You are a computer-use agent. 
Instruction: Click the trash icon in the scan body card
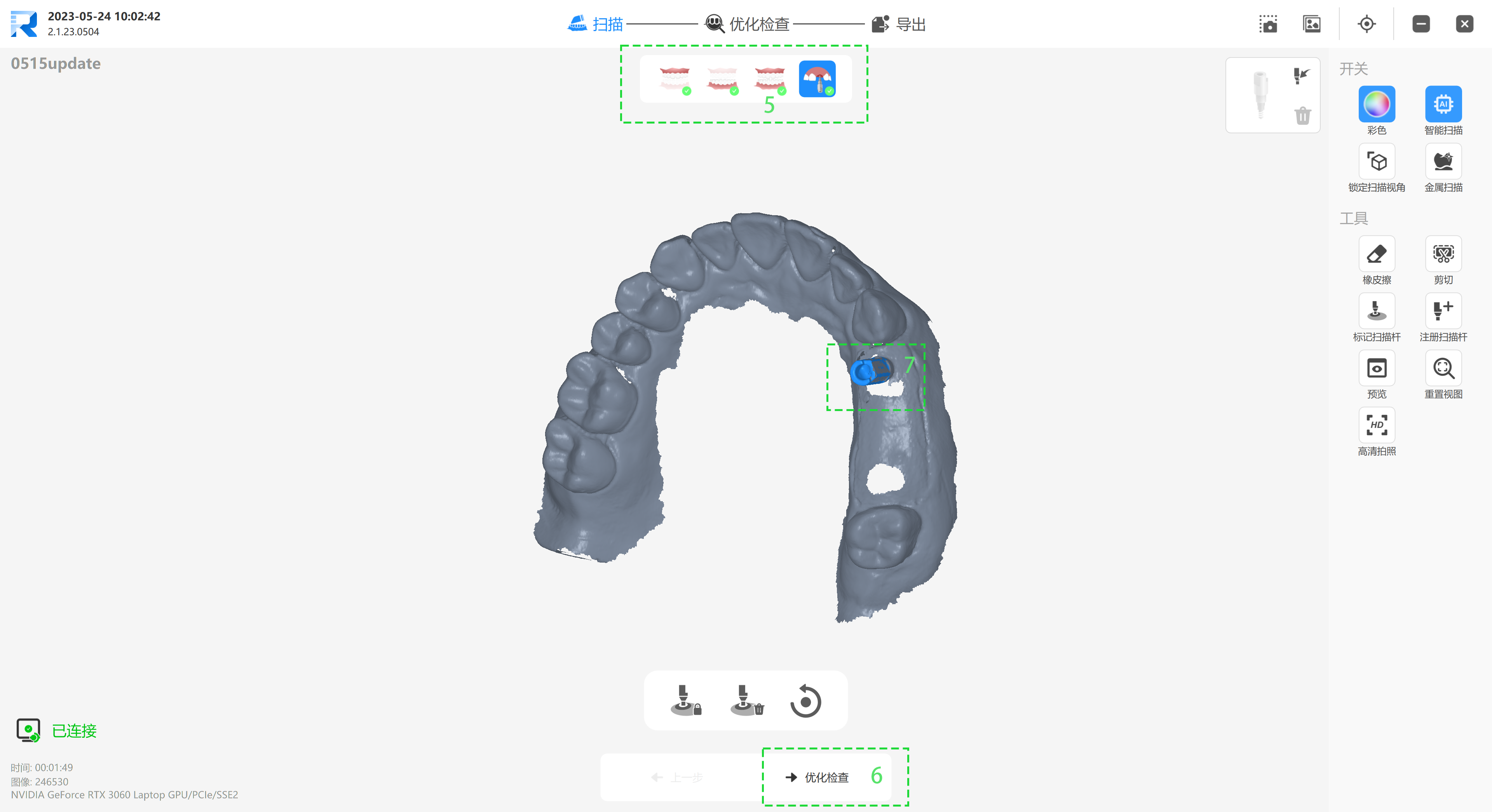tap(1303, 115)
